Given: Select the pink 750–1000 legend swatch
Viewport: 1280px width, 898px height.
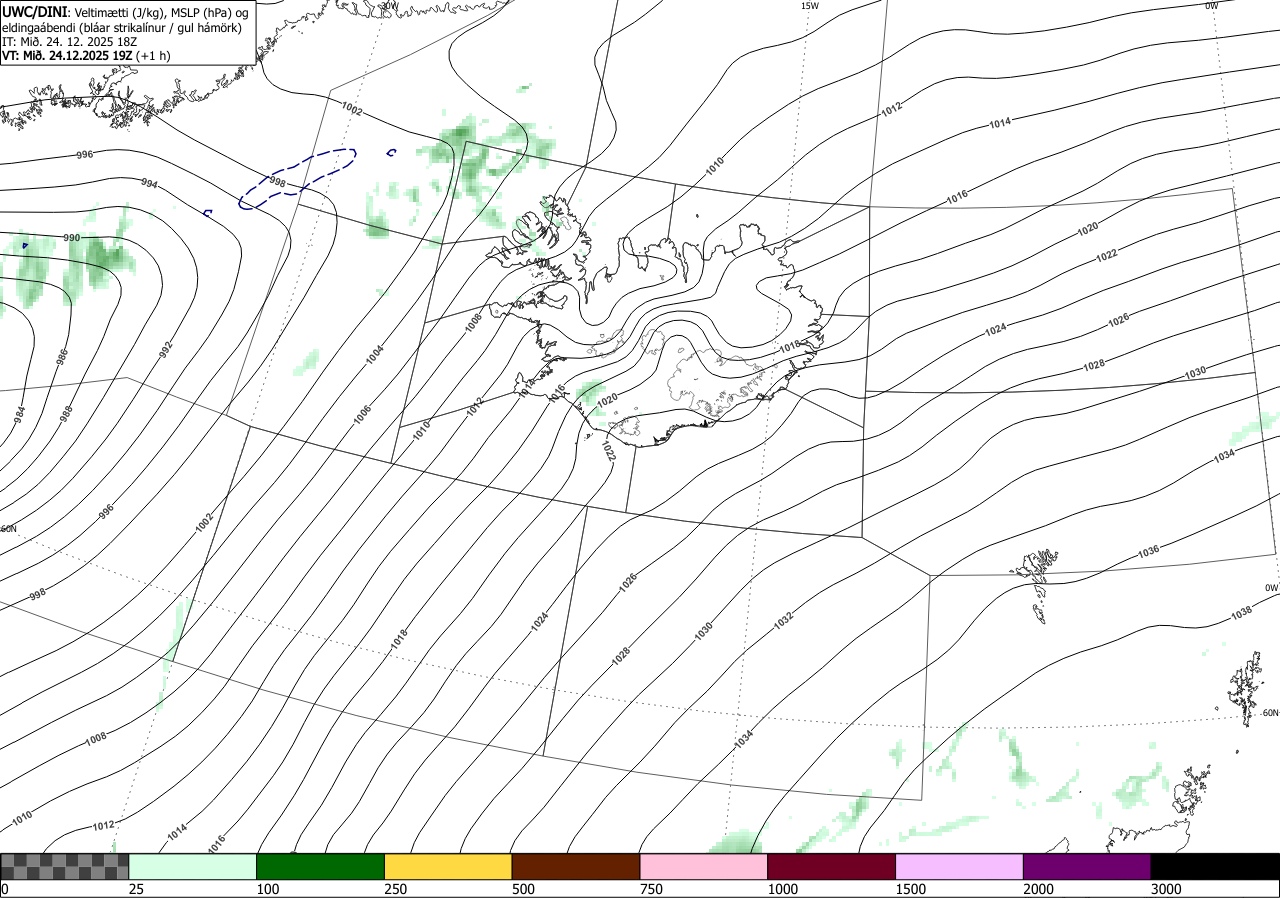Looking at the screenshot, I should click(704, 866).
